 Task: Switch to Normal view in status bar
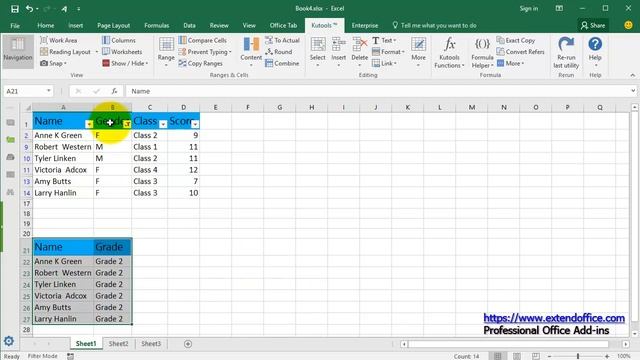[498, 356]
